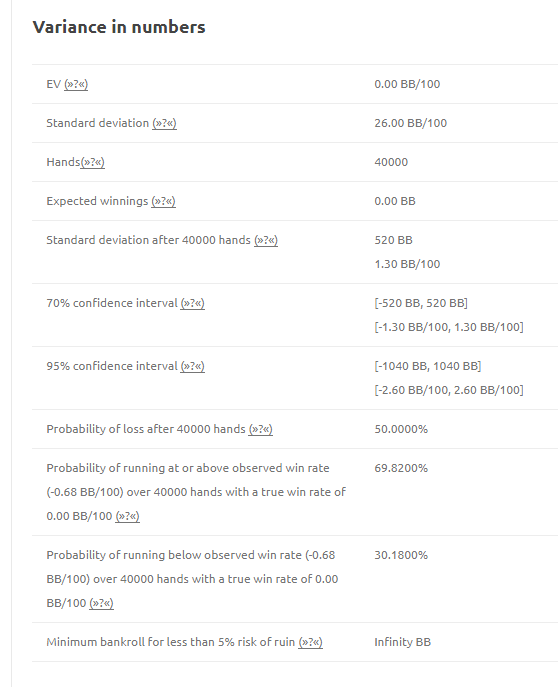Open the help tooltip next to EV
Viewport: 558px width, 687px height.
click(76, 84)
